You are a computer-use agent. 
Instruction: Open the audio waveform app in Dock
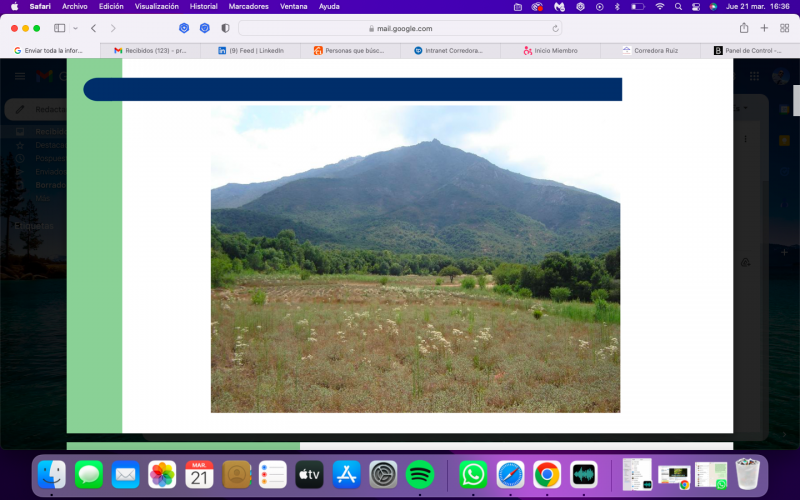[x=584, y=474]
